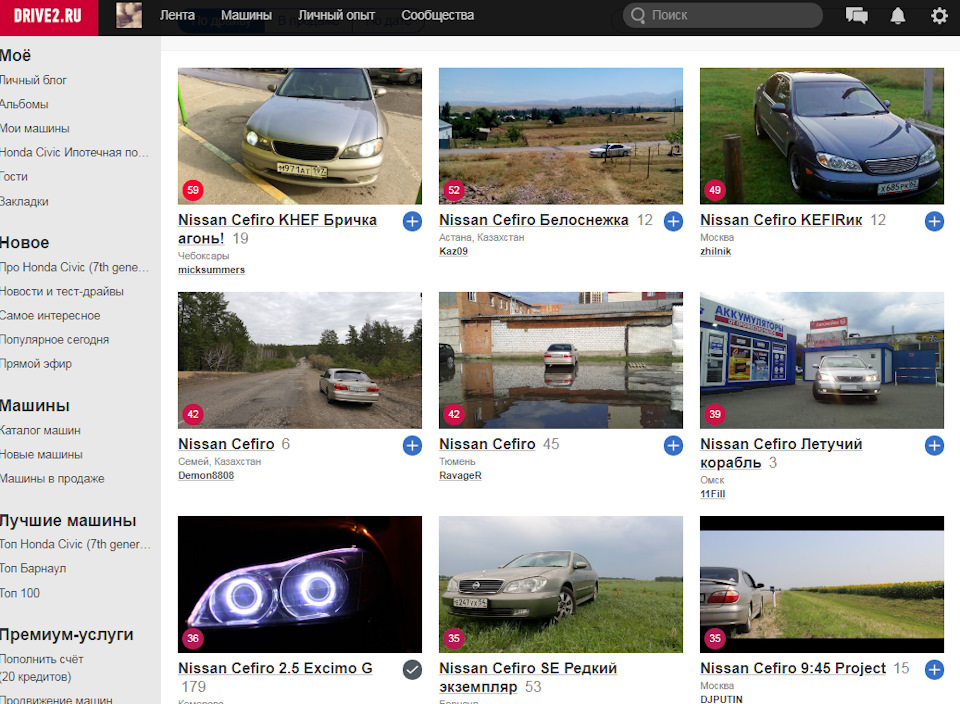This screenshot has height=704, width=960.
Task: Open Новые машины
Action: (x=41, y=455)
